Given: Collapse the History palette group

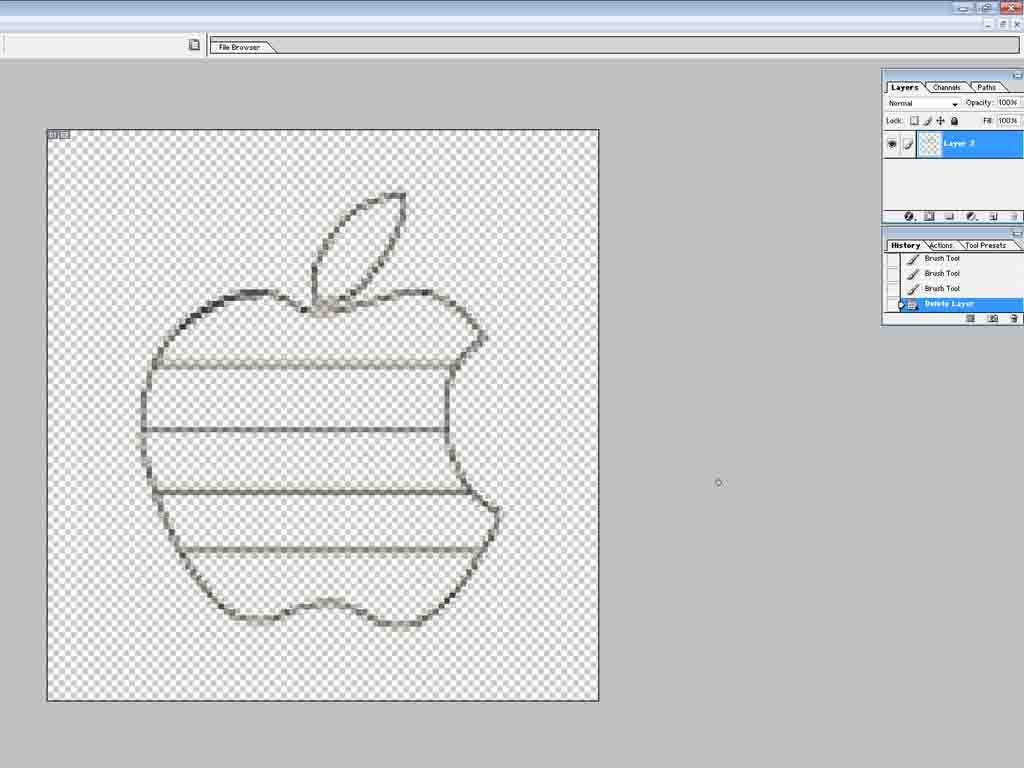Looking at the screenshot, I should (x=1017, y=233).
